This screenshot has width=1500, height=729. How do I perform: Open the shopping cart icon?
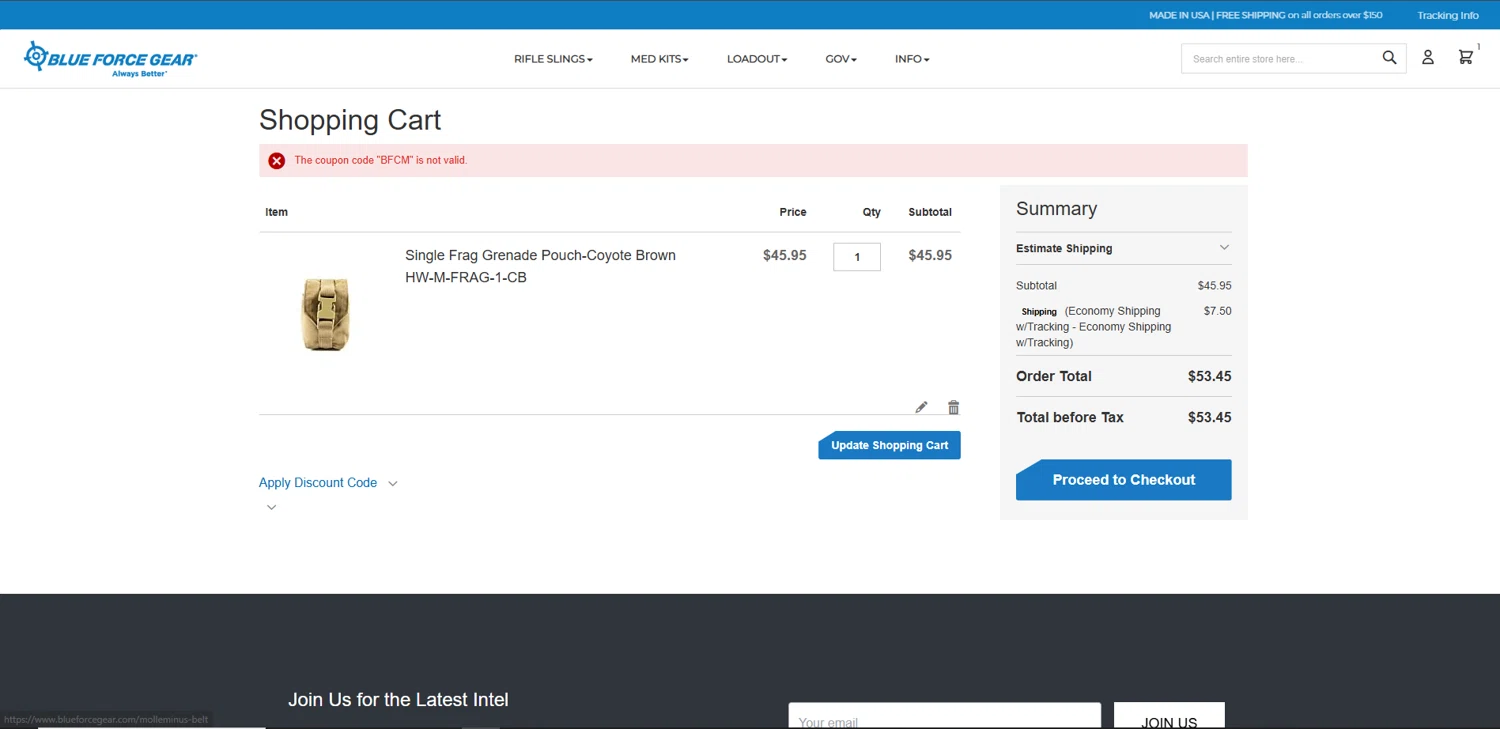point(1466,58)
